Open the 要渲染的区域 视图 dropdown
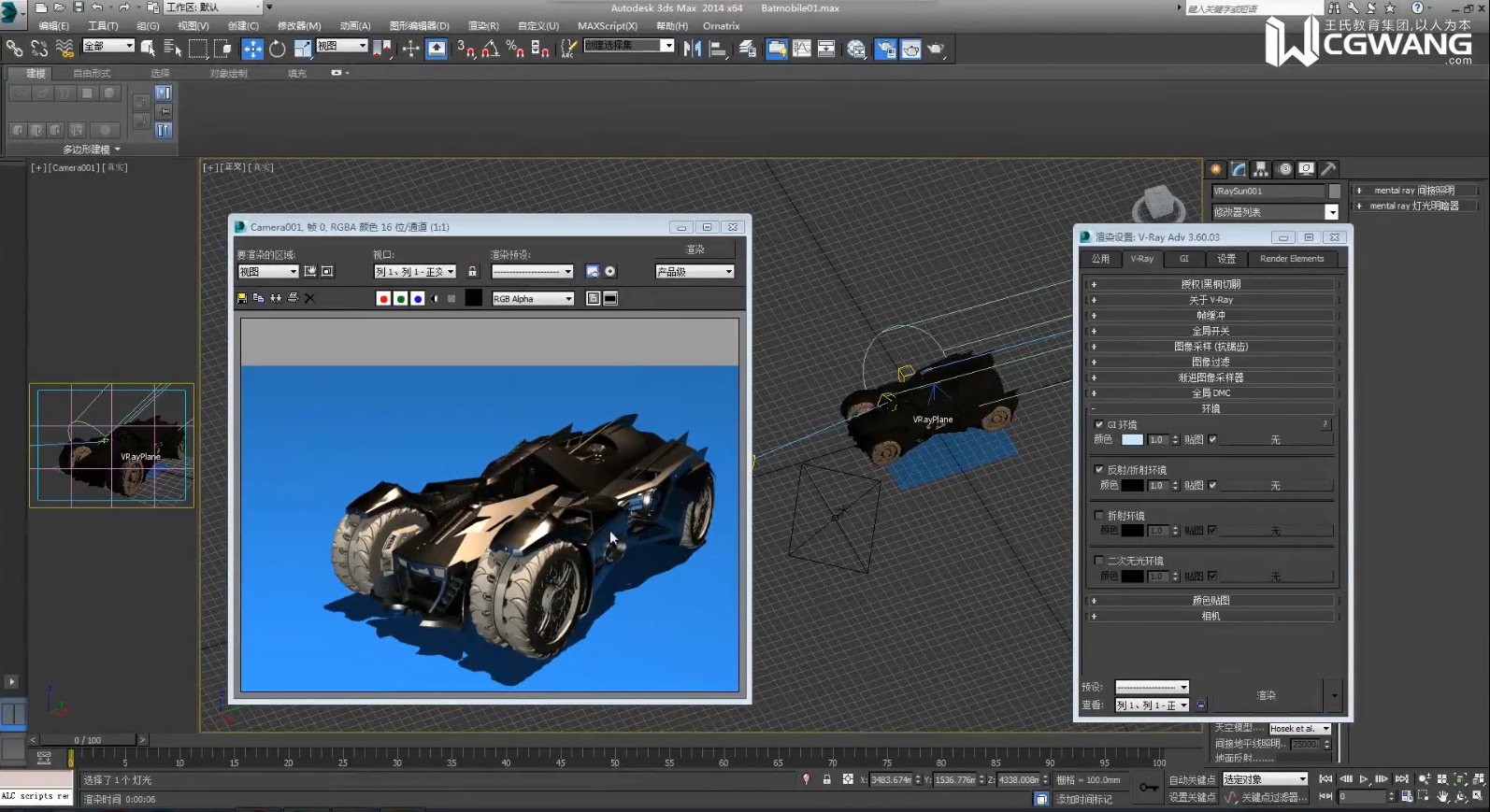The width and height of the screenshot is (1490, 812). (268, 271)
